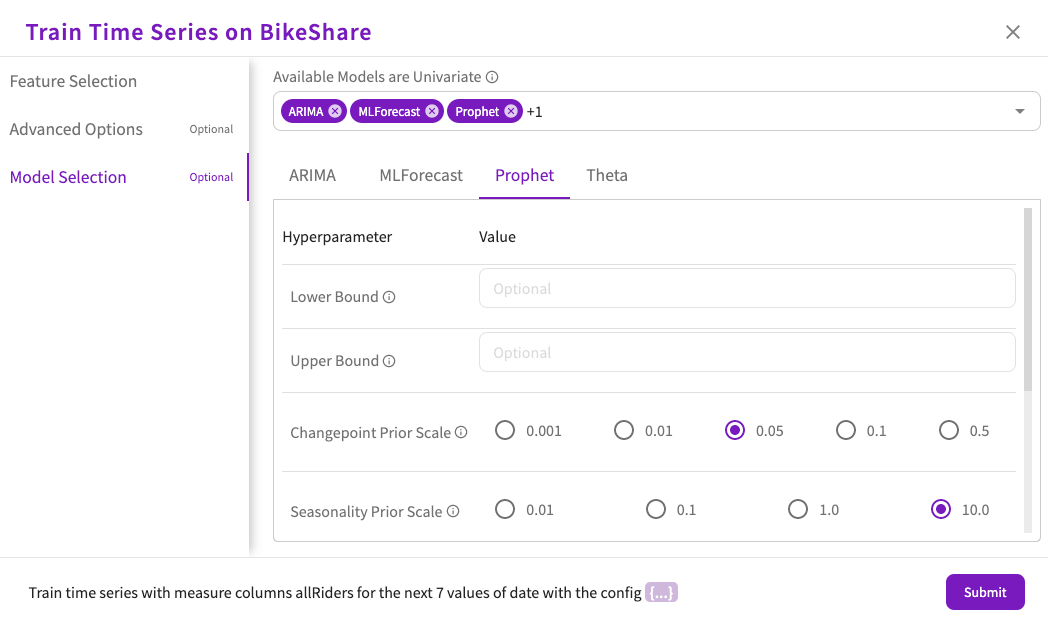This screenshot has width=1048, height=620.
Task: Click the Changepoint Prior Scale info icon
Action: click(x=461, y=432)
